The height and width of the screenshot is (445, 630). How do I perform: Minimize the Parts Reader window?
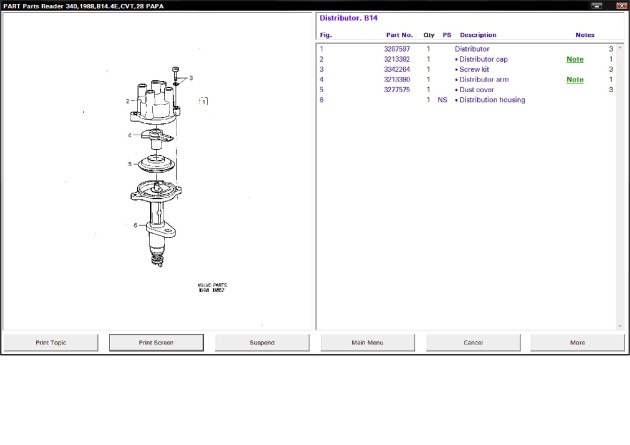click(597, 5)
